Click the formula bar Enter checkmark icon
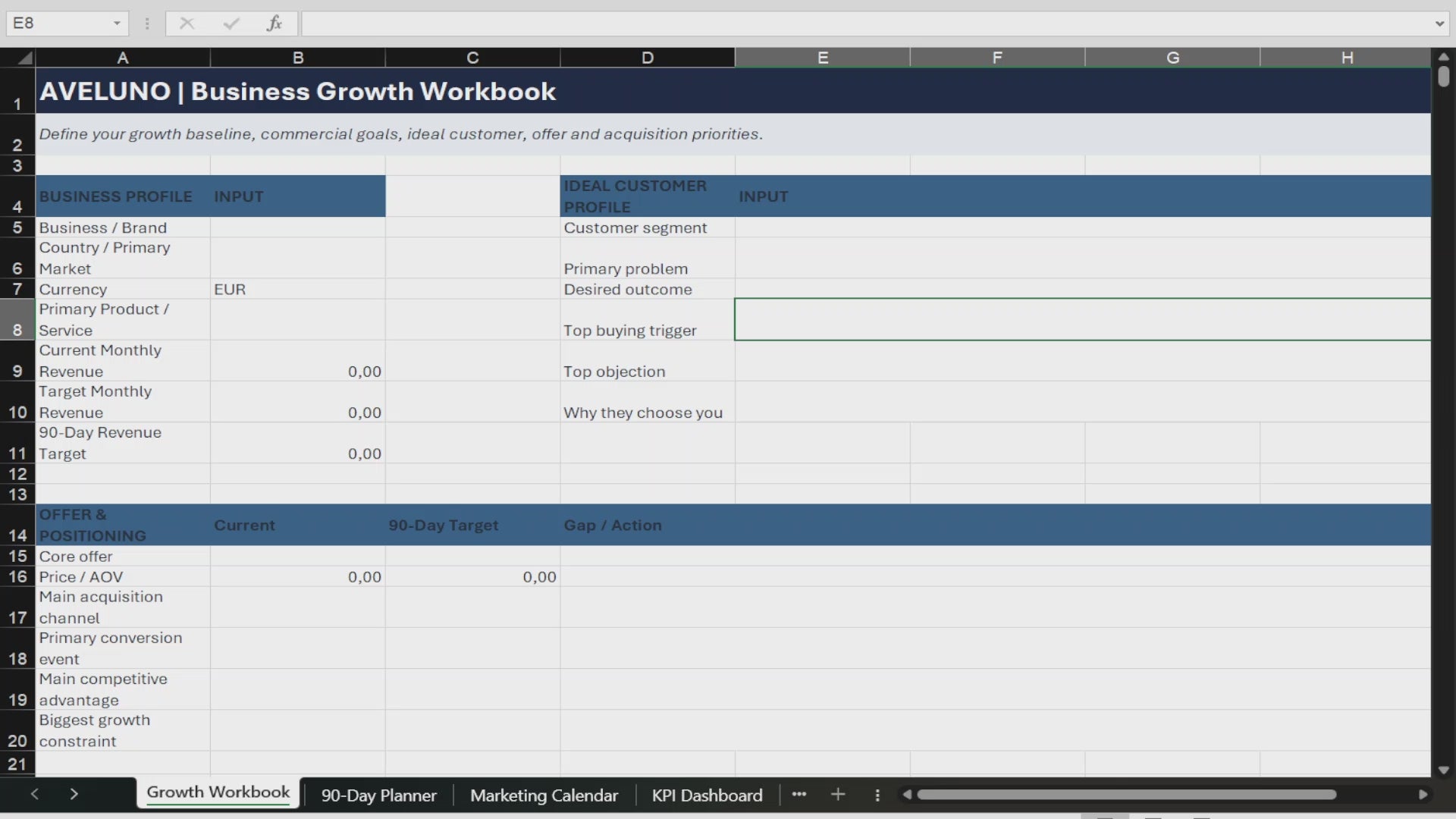The width and height of the screenshot is (1456, 819). [x=231, y=24]
